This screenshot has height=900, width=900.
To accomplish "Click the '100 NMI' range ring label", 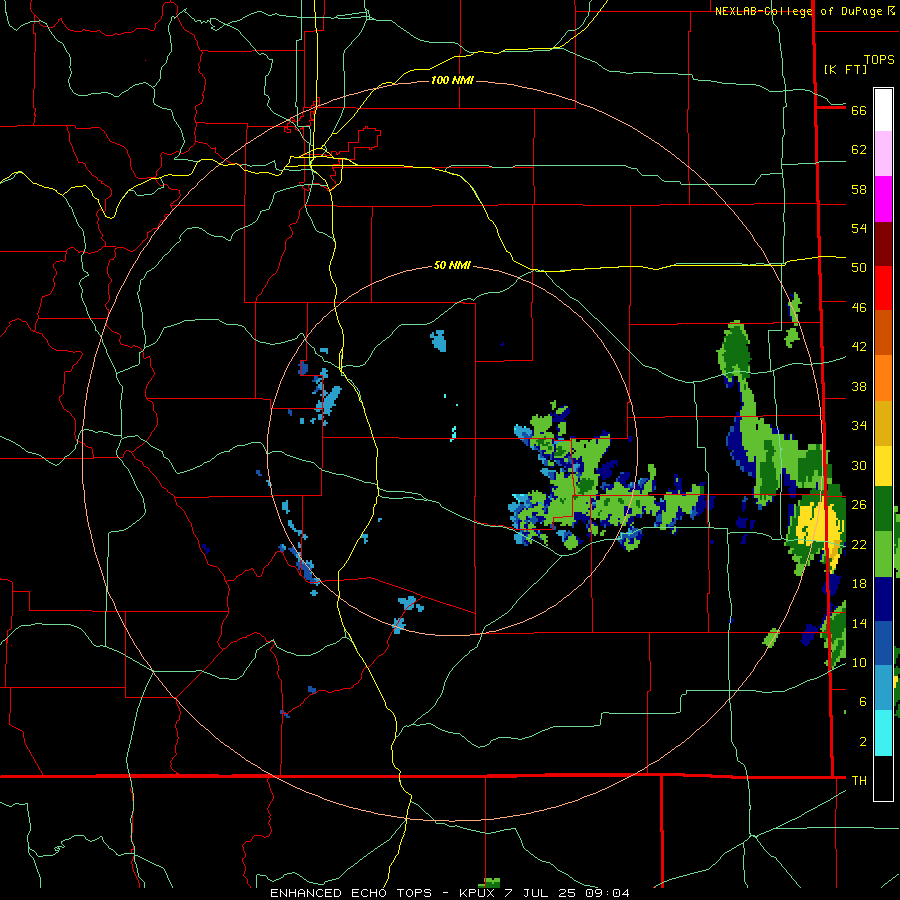I will point(452,80).
